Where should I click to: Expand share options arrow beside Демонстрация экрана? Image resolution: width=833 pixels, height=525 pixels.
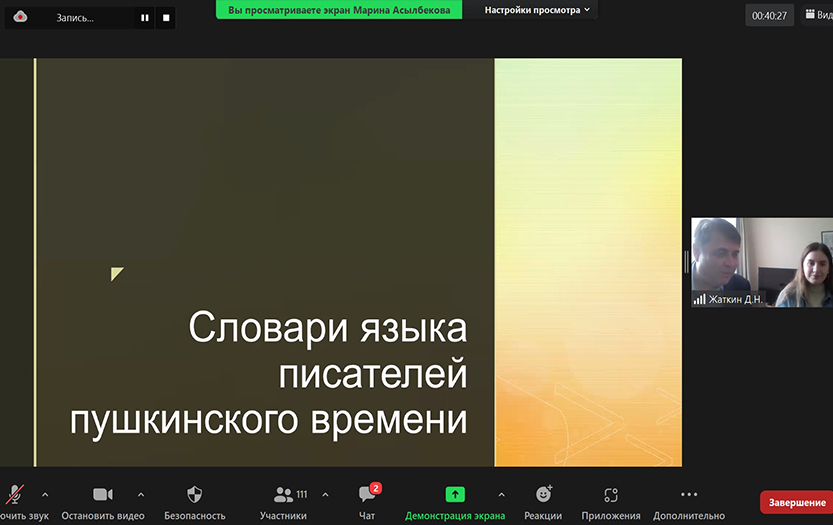(501, 494)
